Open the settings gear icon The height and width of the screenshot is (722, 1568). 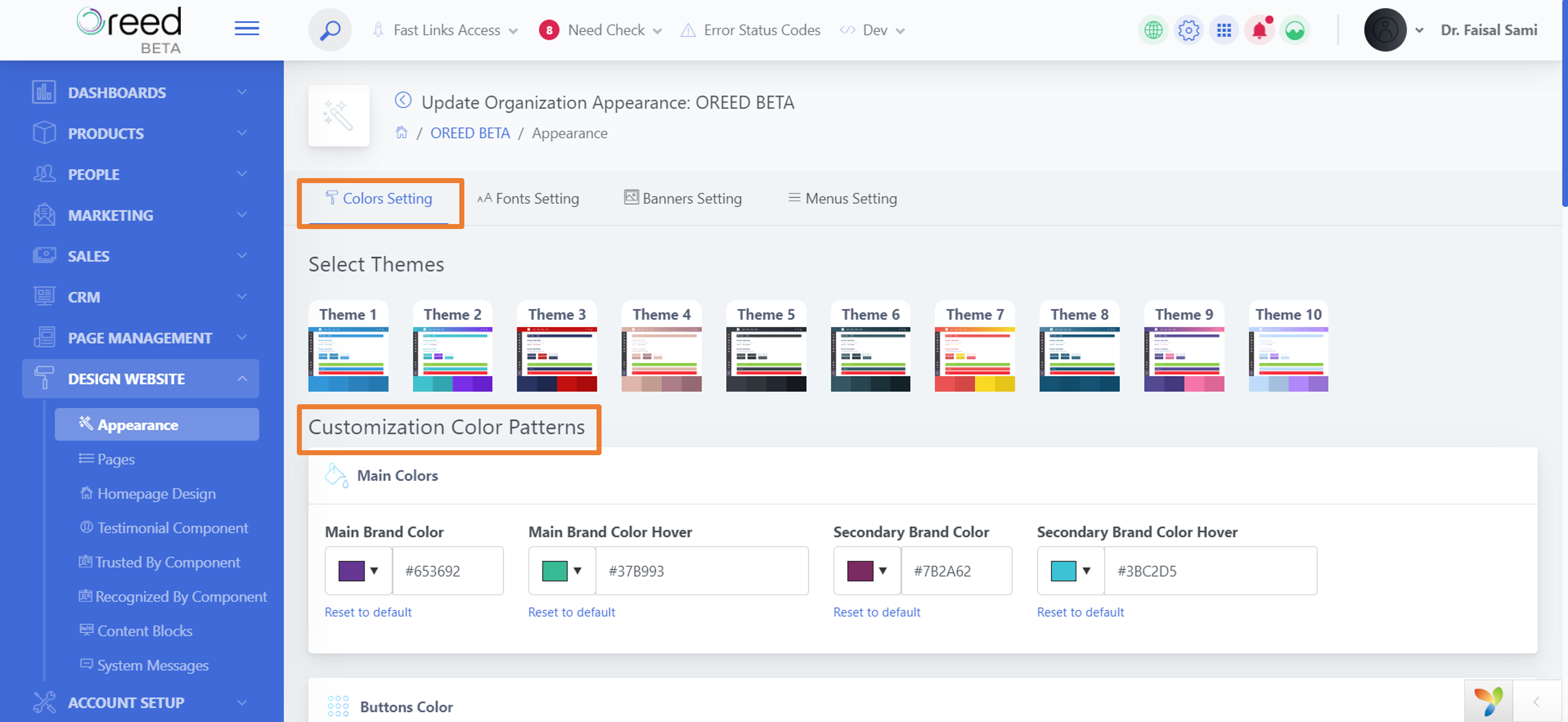click(x=1188, y=30)
